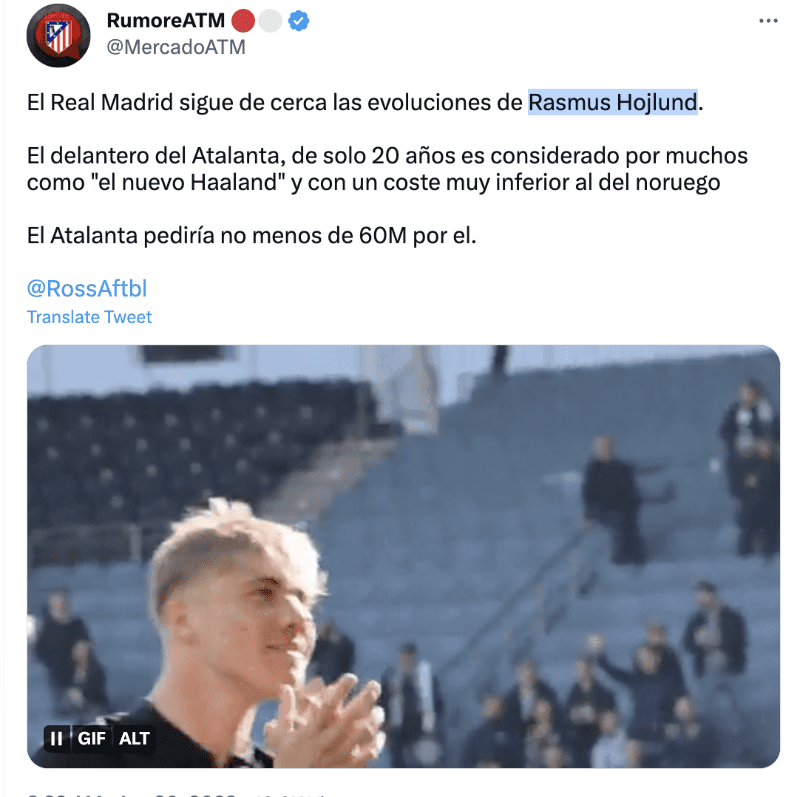Click the RumoreATM display name
Screen dimensions: 800x797
pyautogui.click(x=166, y=20)
